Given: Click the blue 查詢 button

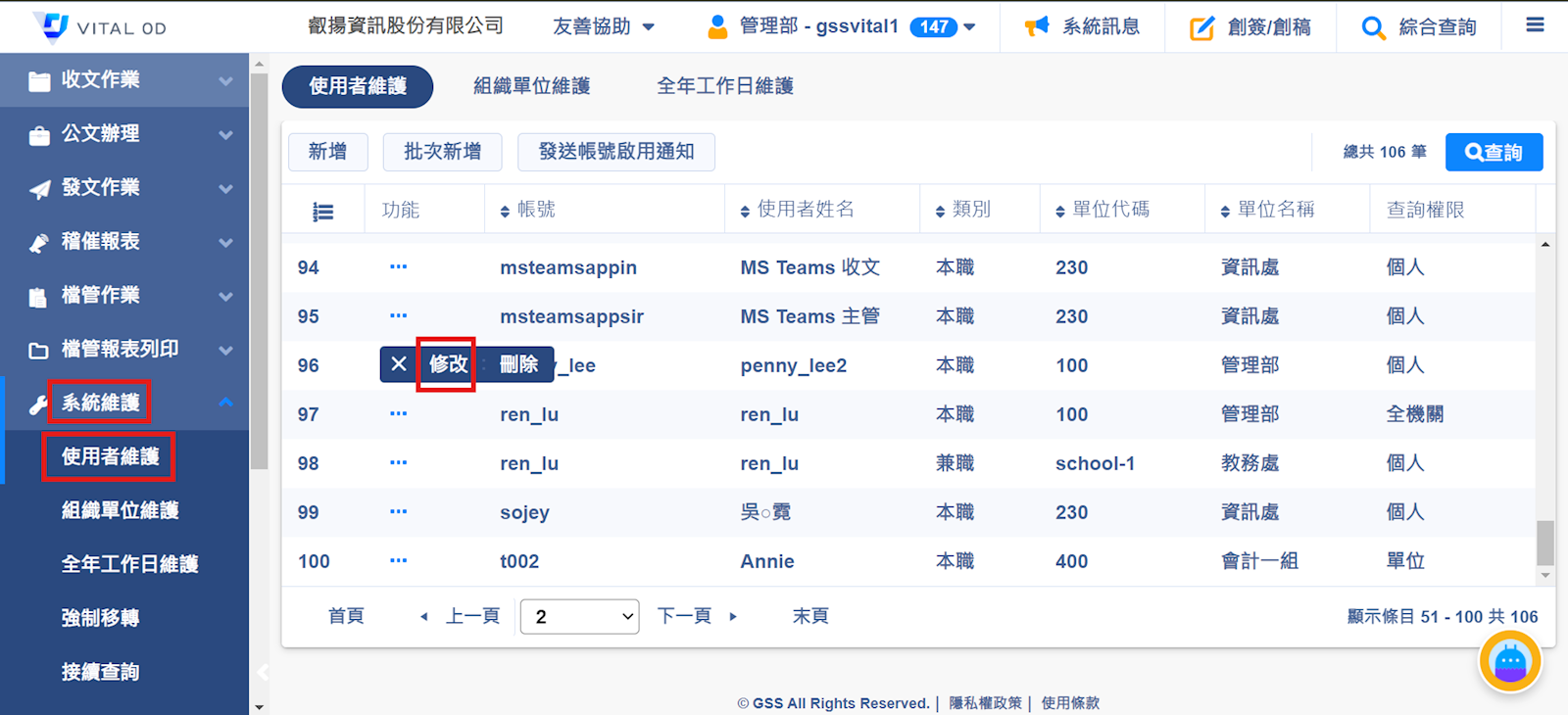Looking at the screenshot, I should pyautogui.click(x=1494, y=152).
